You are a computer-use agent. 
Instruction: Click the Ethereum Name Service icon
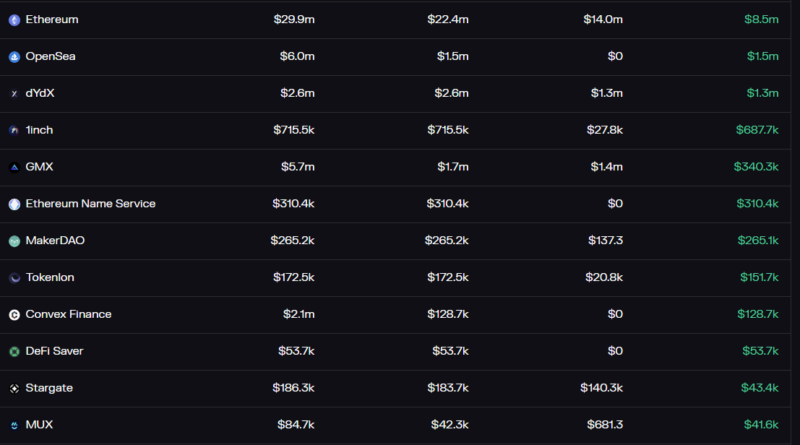[14, 204]
